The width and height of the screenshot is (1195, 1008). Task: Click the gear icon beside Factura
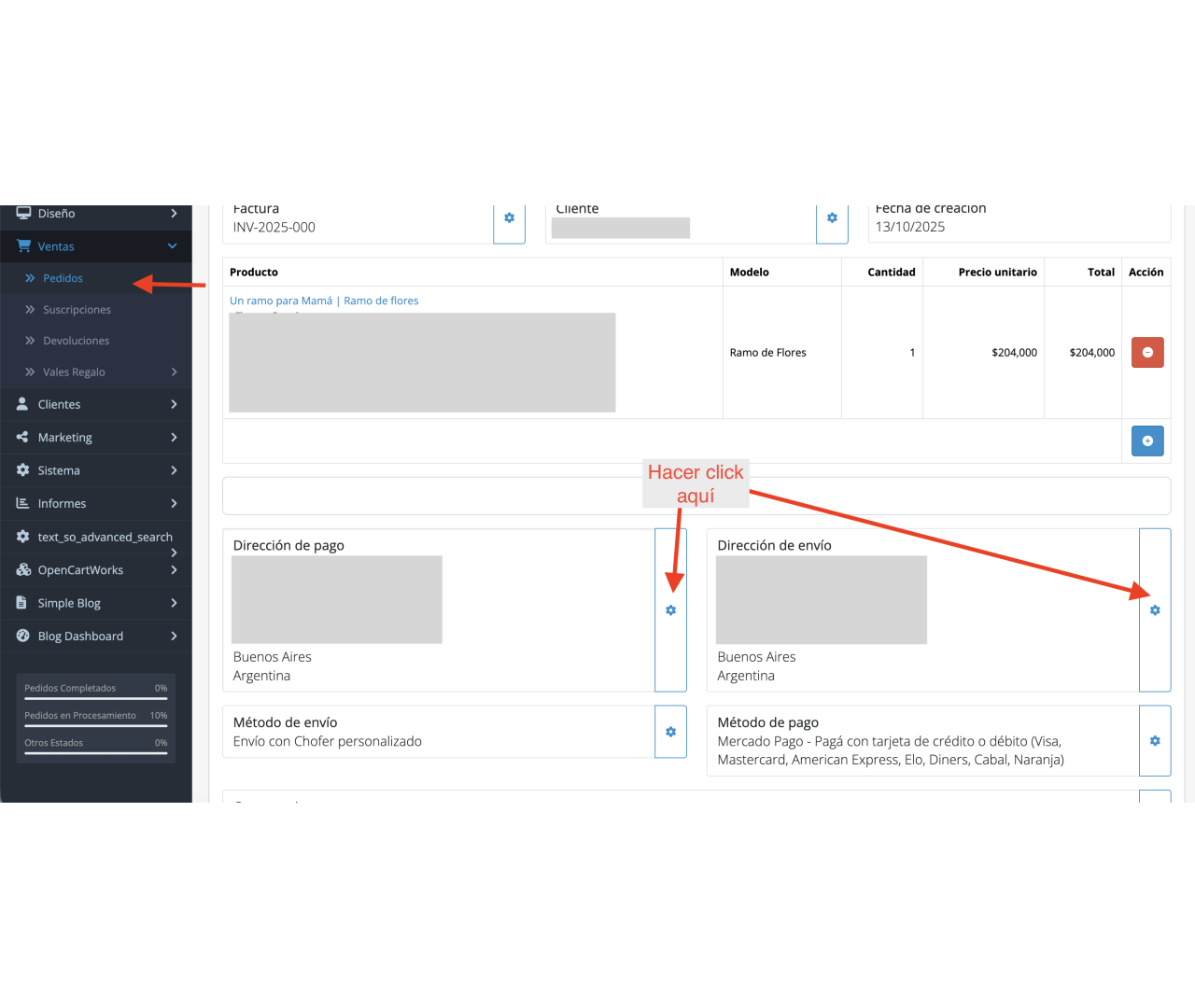[509, 218]
